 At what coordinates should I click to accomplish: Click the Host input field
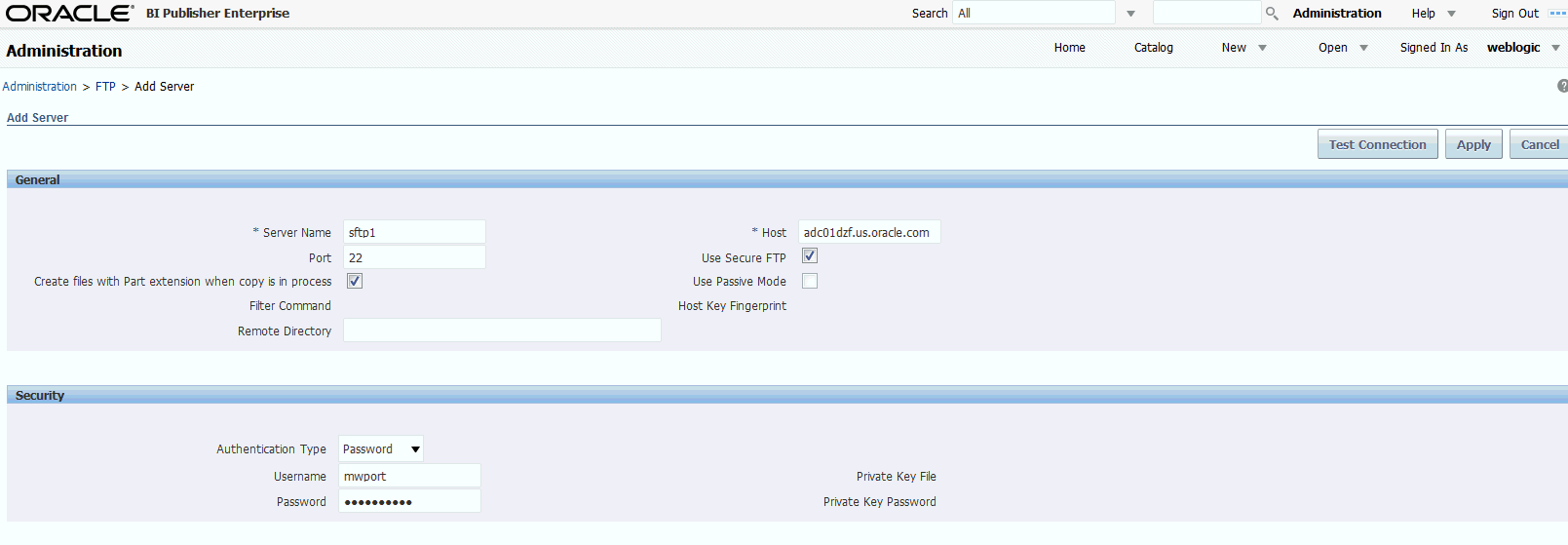pyautogui.click(x=869, y=232)
